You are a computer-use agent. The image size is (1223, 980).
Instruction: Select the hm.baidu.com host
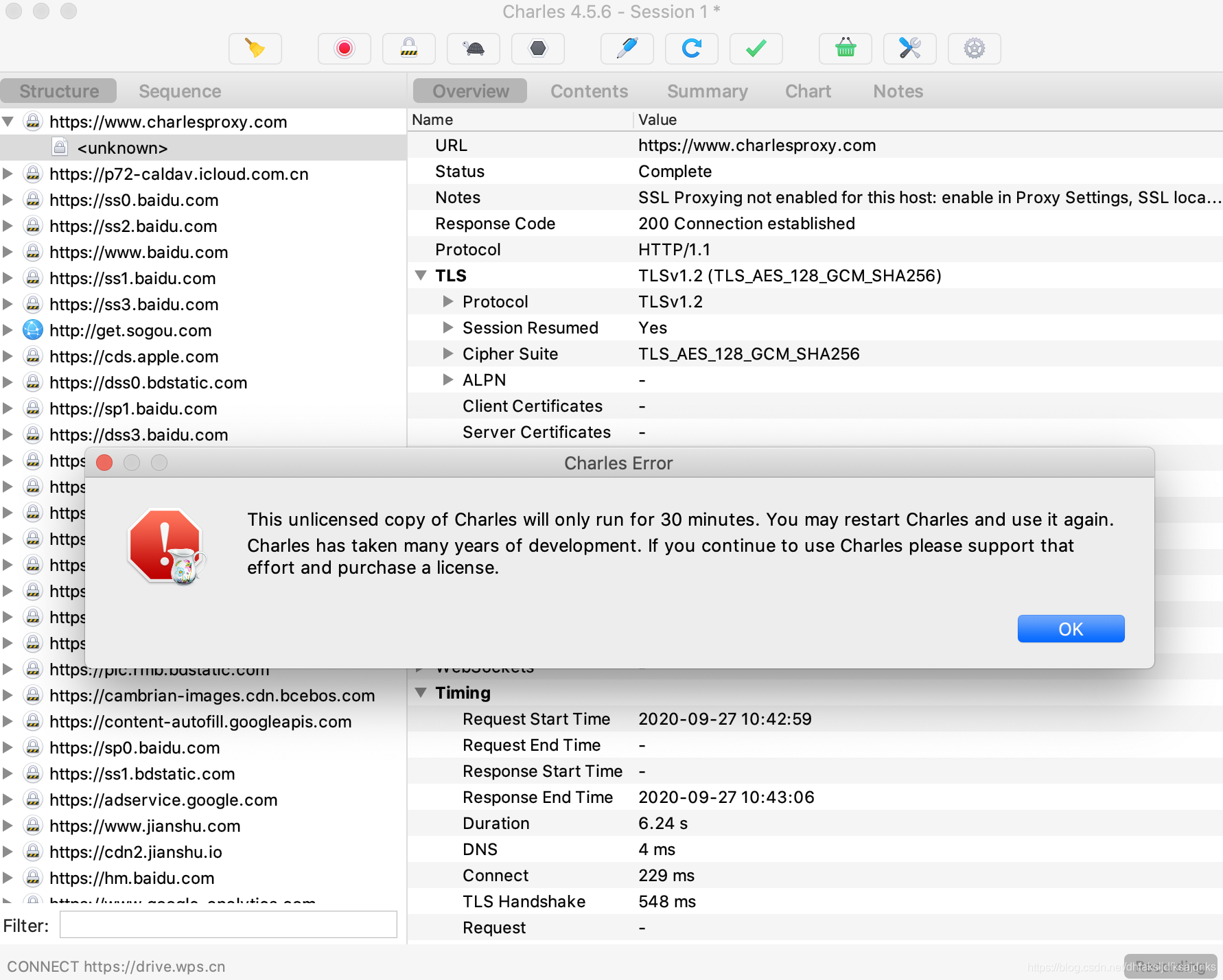132,878
